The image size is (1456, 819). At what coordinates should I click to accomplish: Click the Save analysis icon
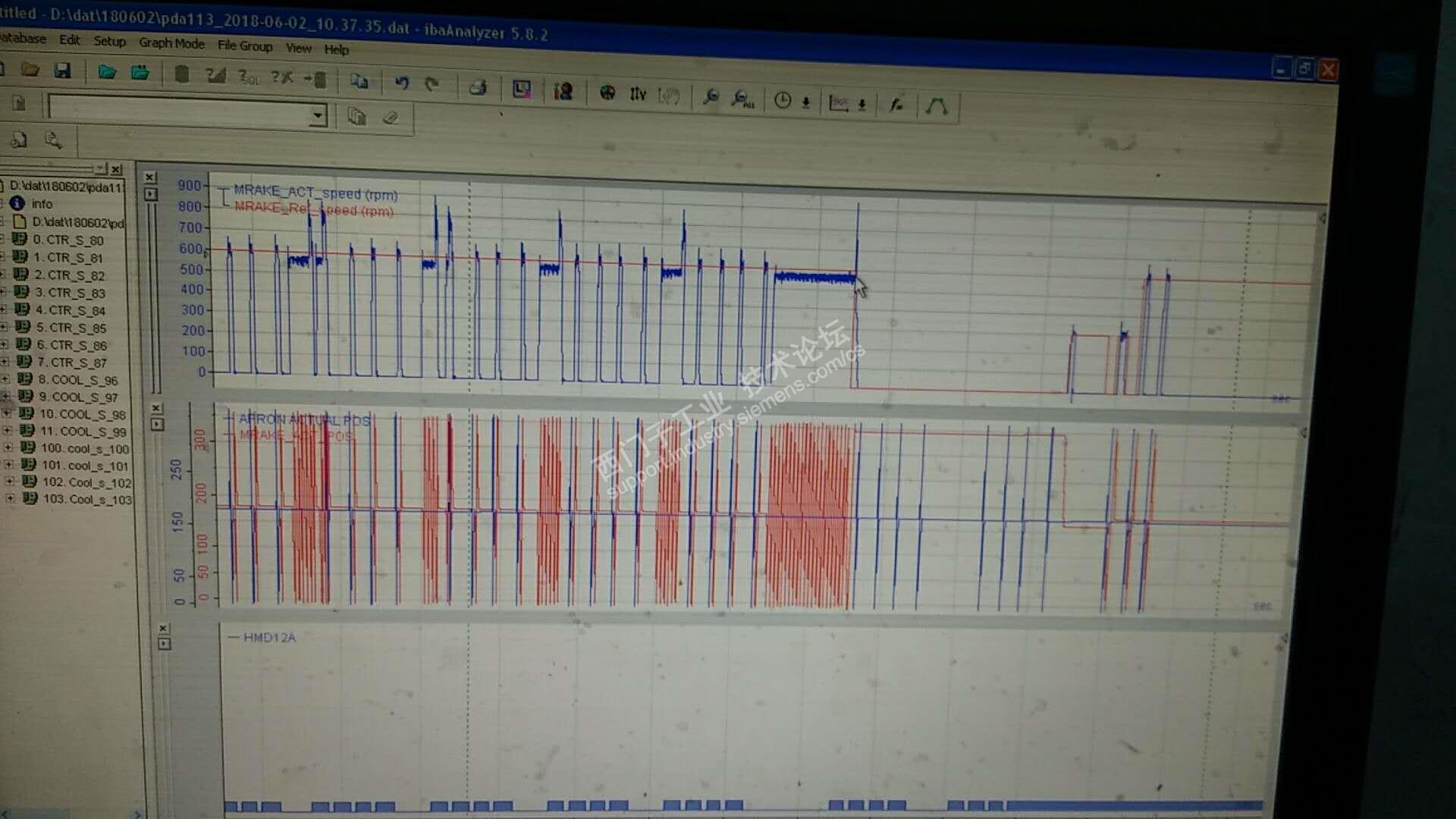(x=62, y=71)
